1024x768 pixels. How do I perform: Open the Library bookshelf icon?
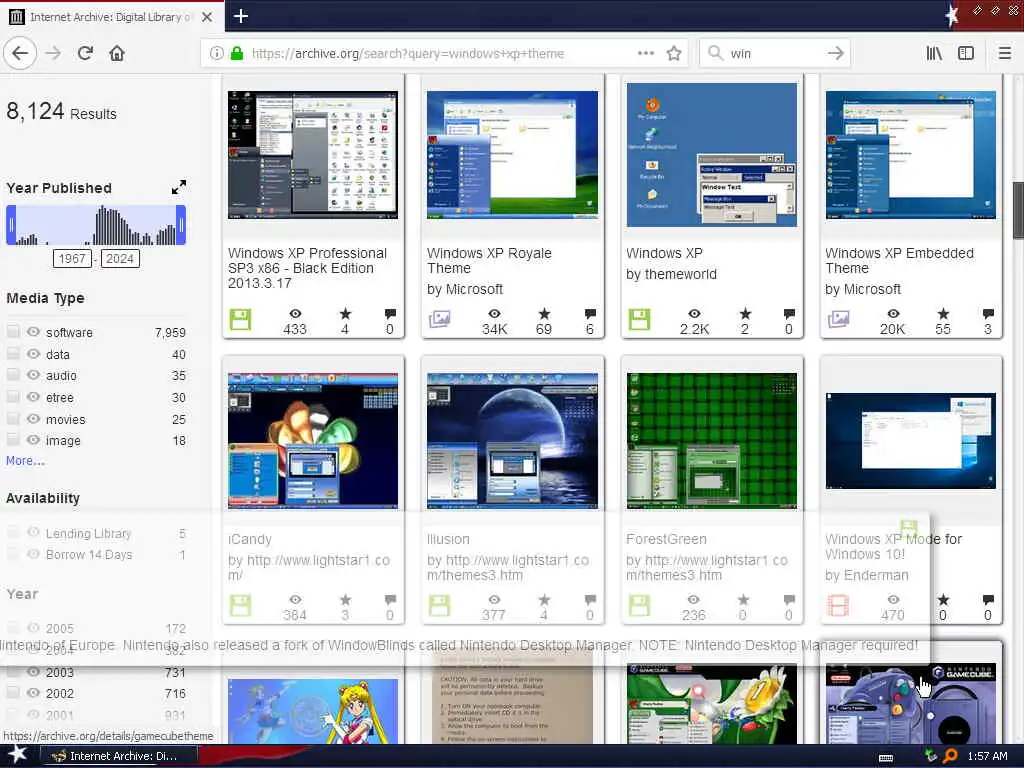[935, 53]
